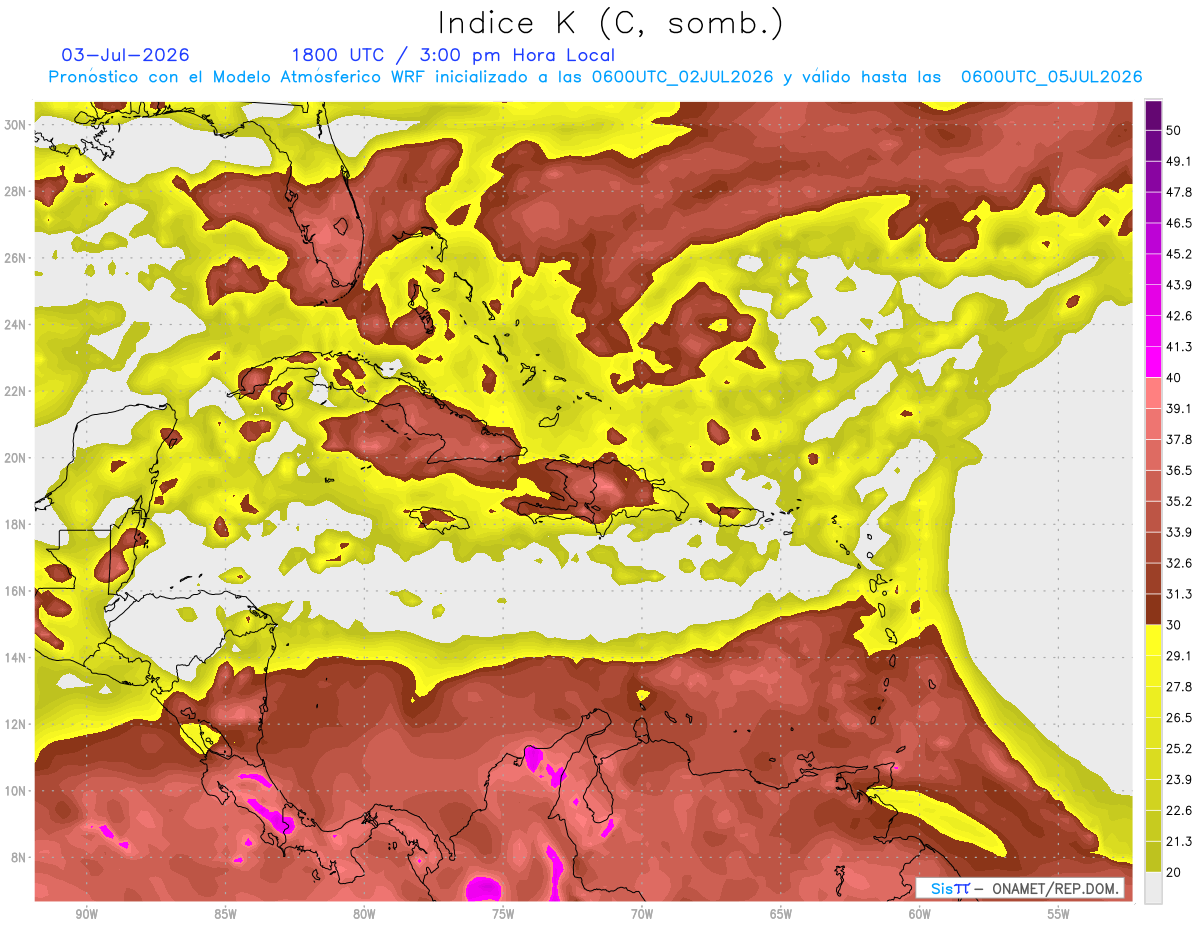
Task: Pick the darkest purple swatch above 50
Action: [1153, 116]
